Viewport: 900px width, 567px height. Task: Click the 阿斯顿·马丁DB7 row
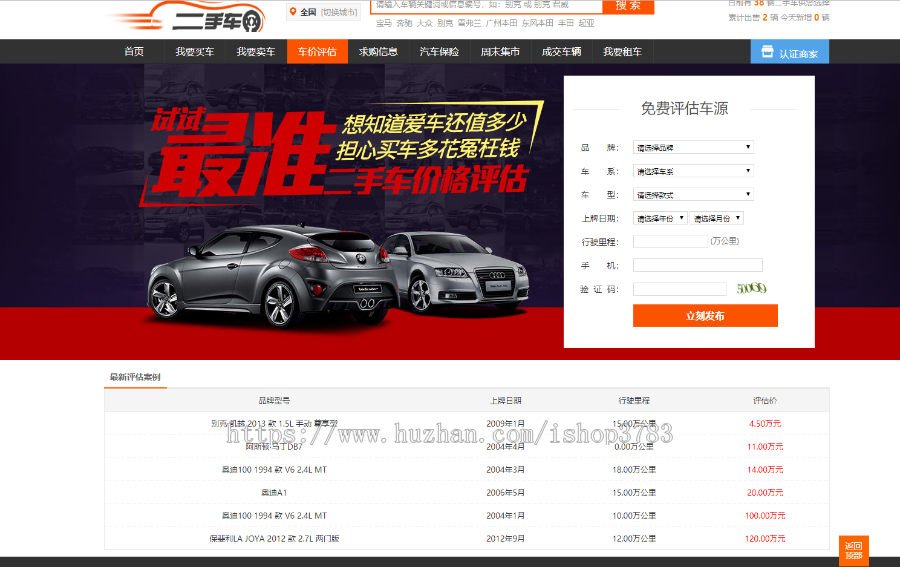(467, 446)
